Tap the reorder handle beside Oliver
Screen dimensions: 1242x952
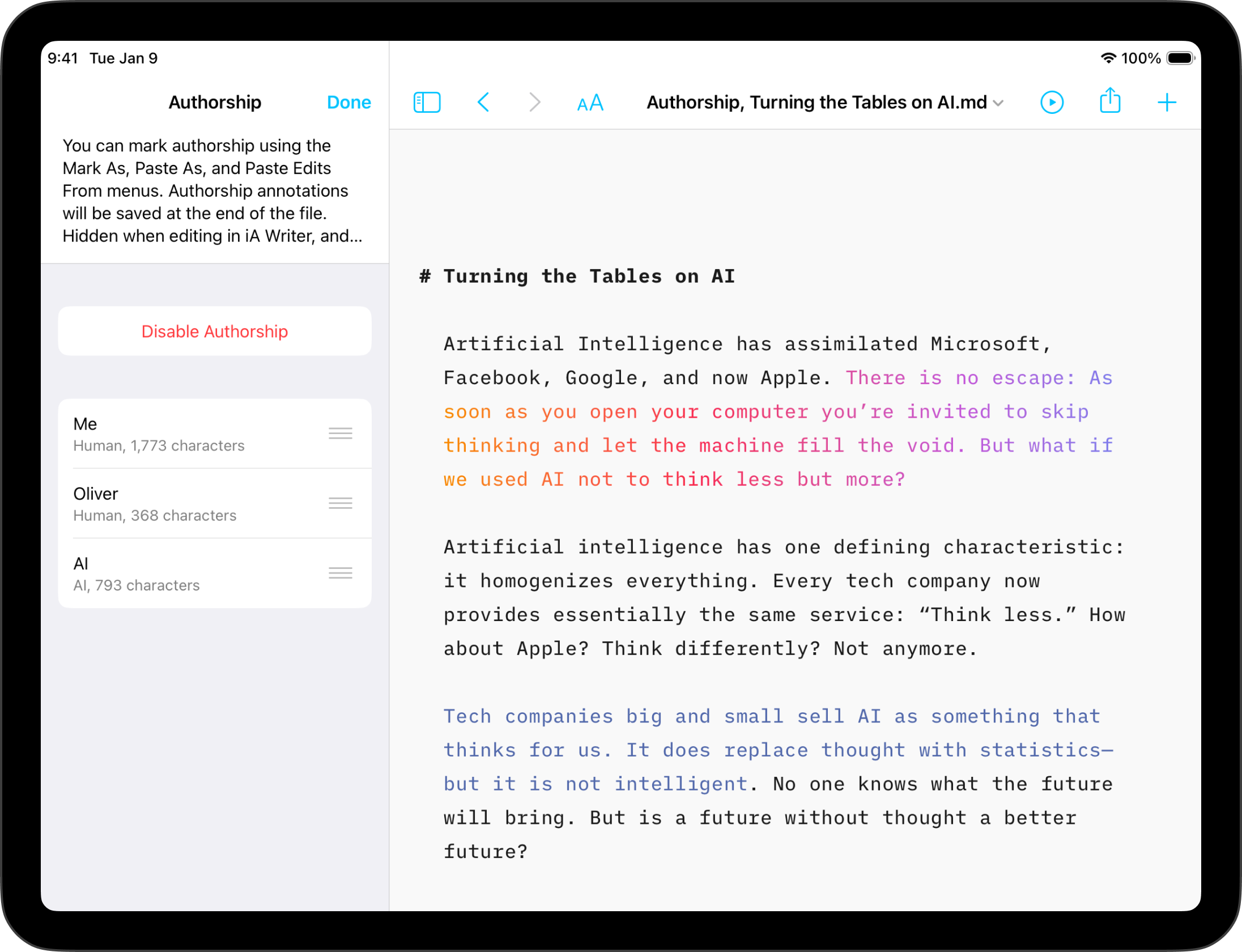(x=340, y=503)
